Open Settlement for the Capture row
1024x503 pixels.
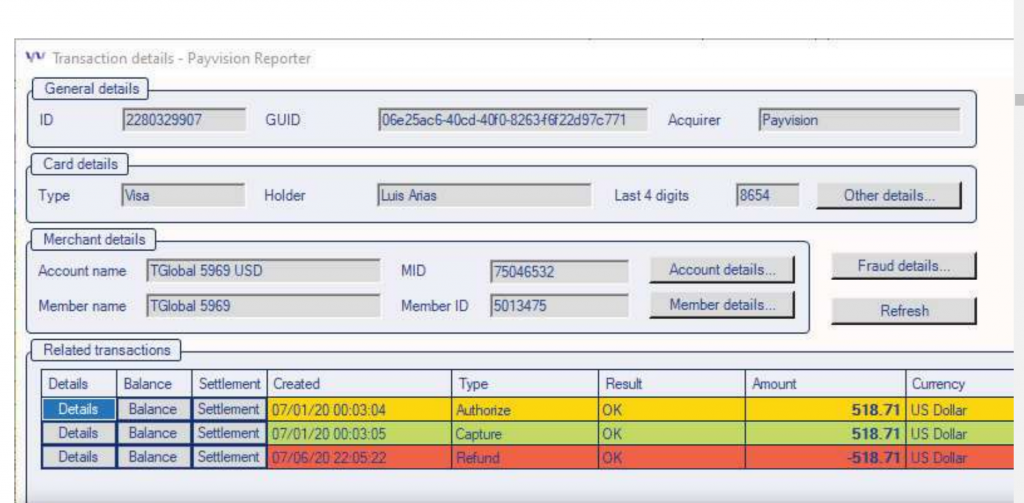[228, 433]
